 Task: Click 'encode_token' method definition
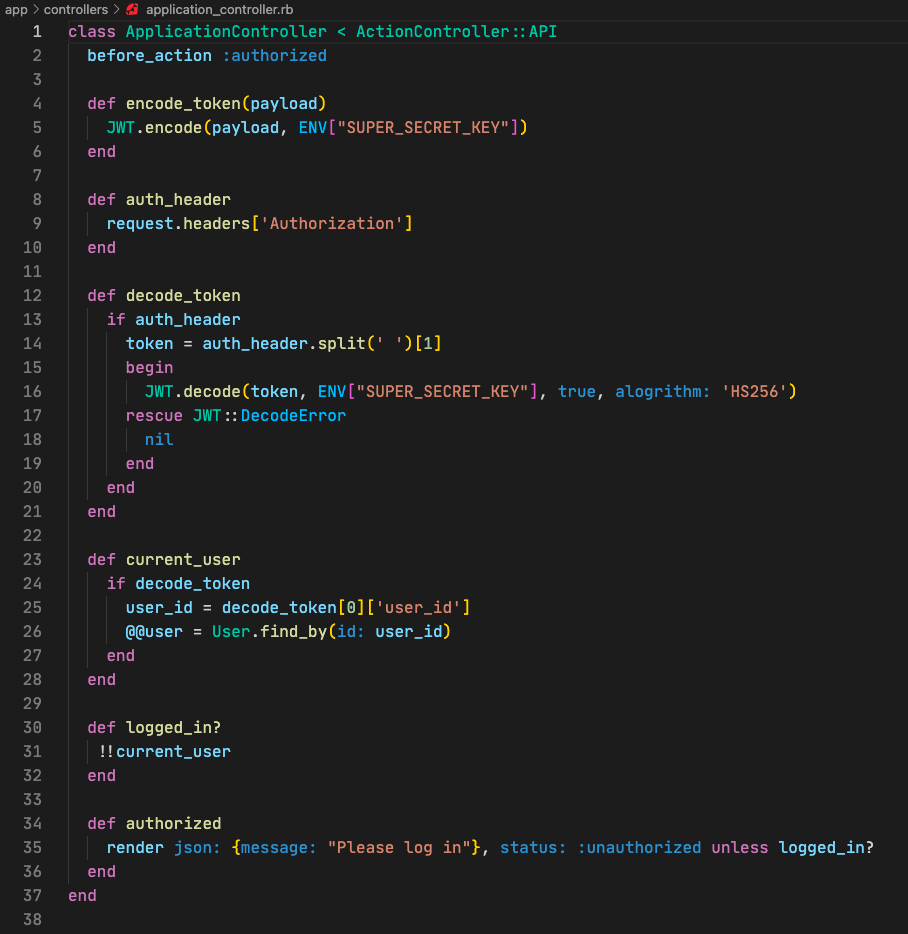click(183, 104)
